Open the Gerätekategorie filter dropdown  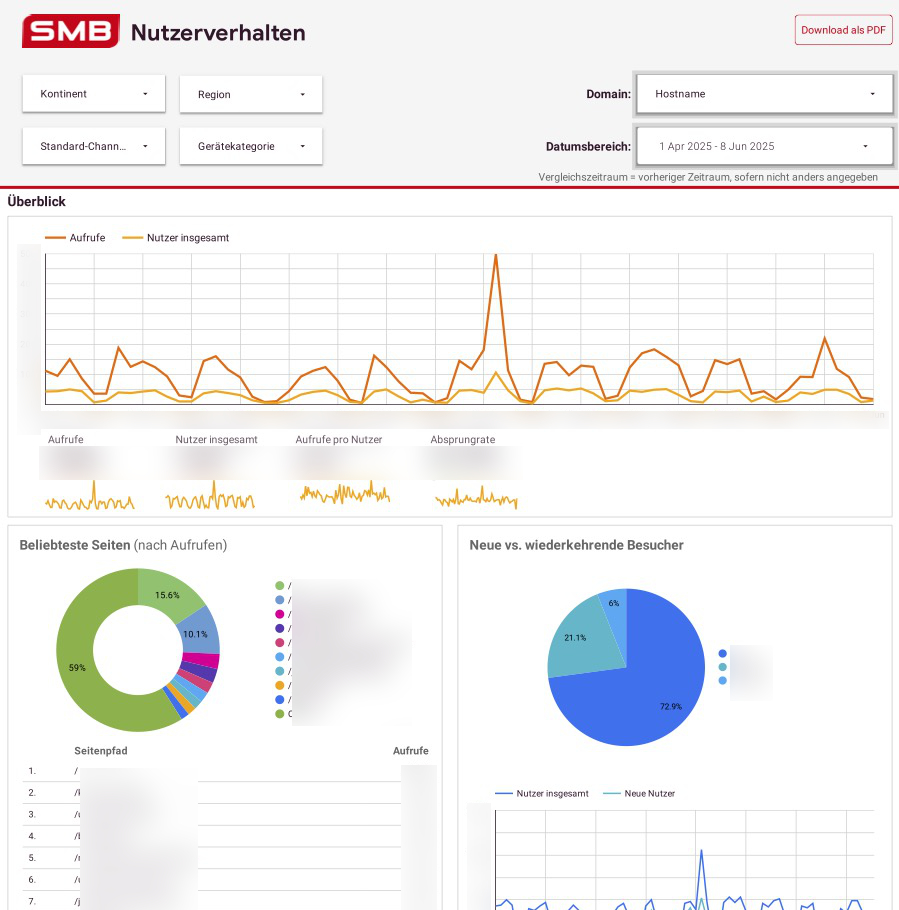(x=249, y=145)
